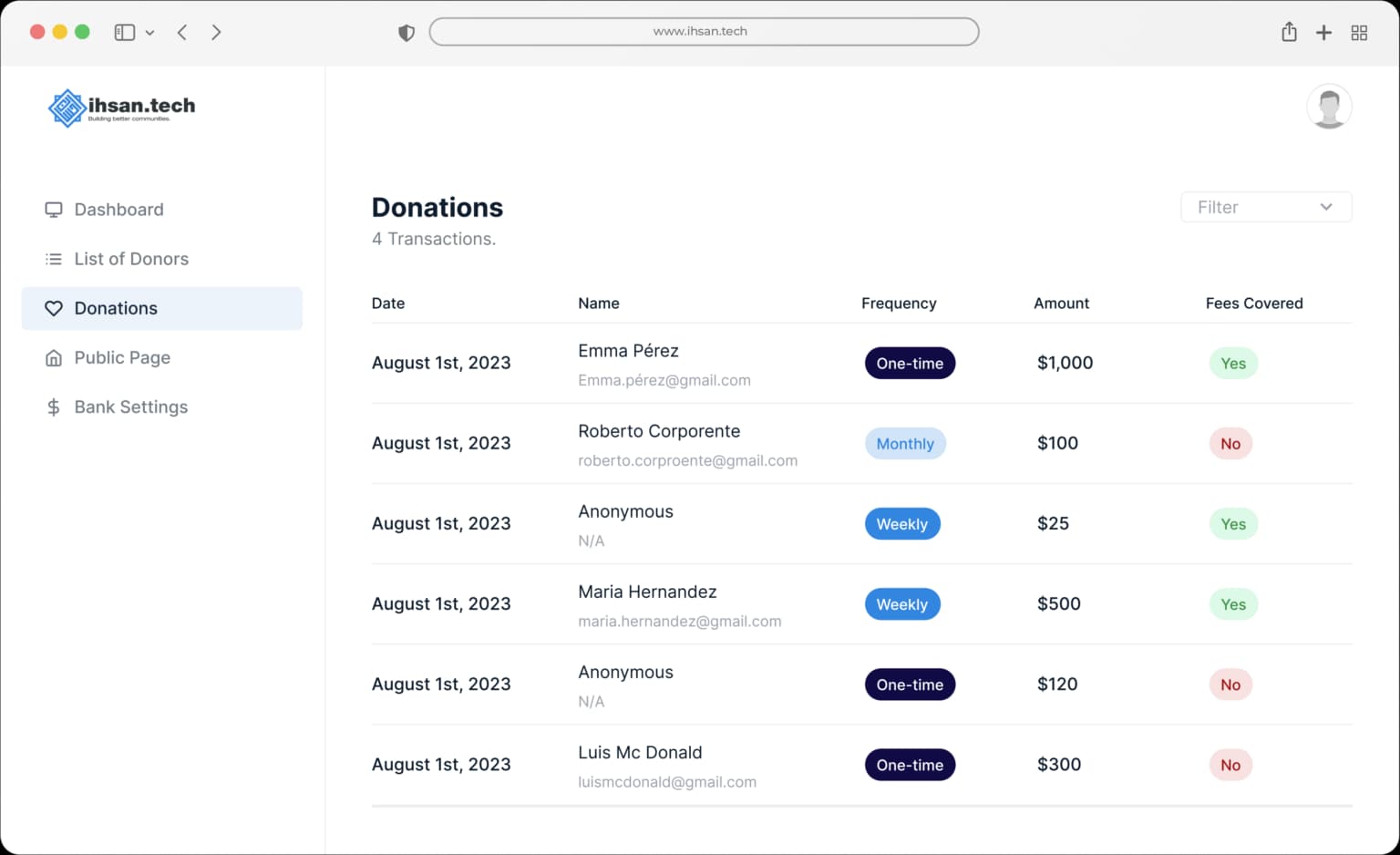
Task: Click the browser share icon
Action: tap(1289, 32)
